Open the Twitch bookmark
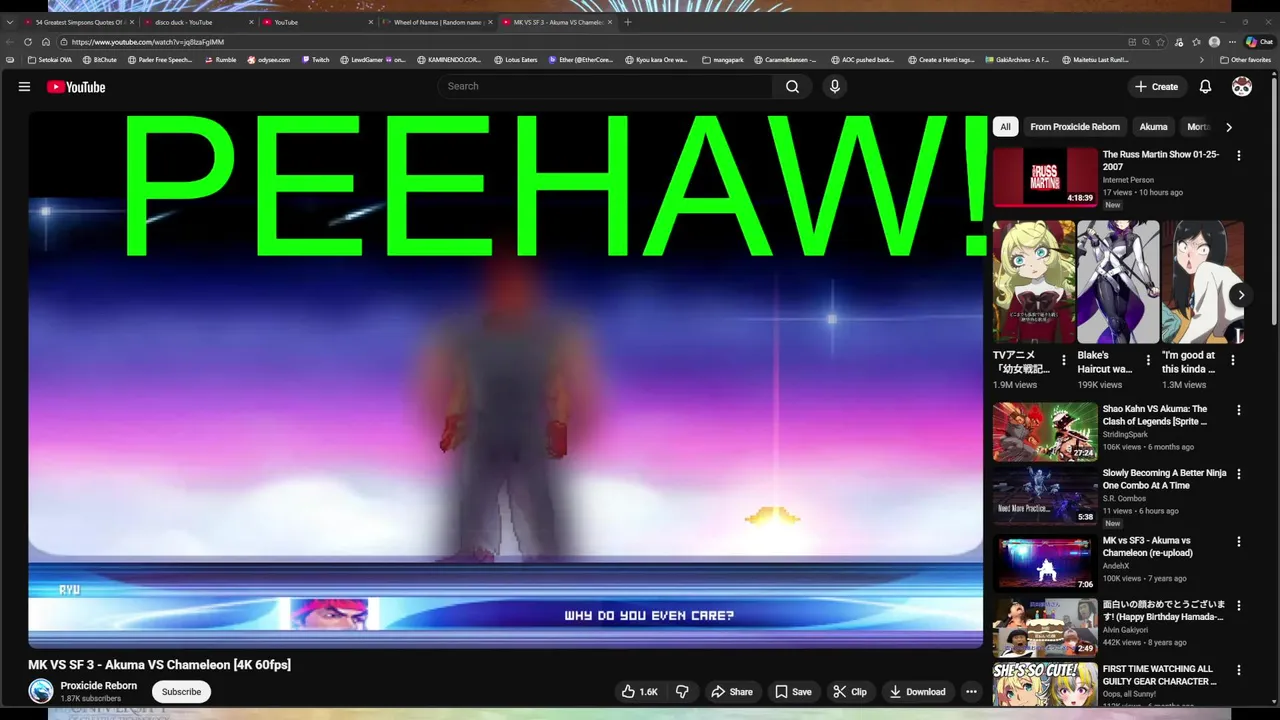The image size is (1280, 720). pyautogui.click(x=315, y=60)
